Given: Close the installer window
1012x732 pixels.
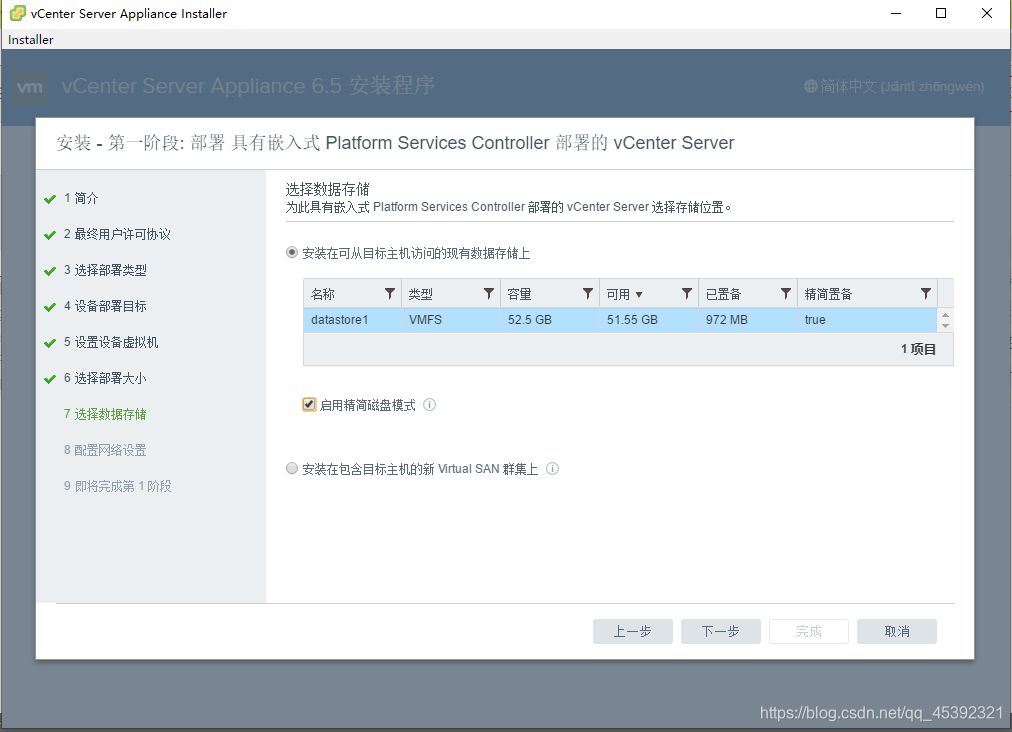Looking at the screenshot, I should click(987, 14).
